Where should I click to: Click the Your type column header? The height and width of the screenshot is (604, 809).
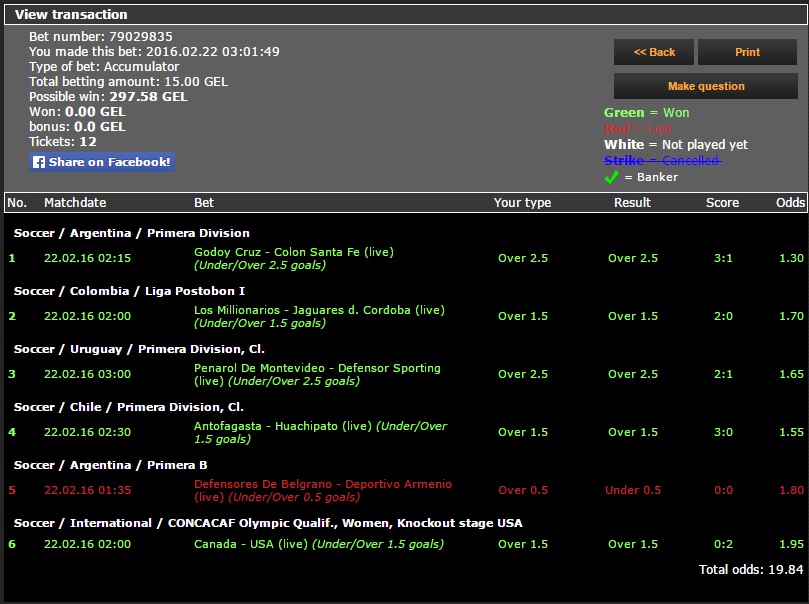522,202
